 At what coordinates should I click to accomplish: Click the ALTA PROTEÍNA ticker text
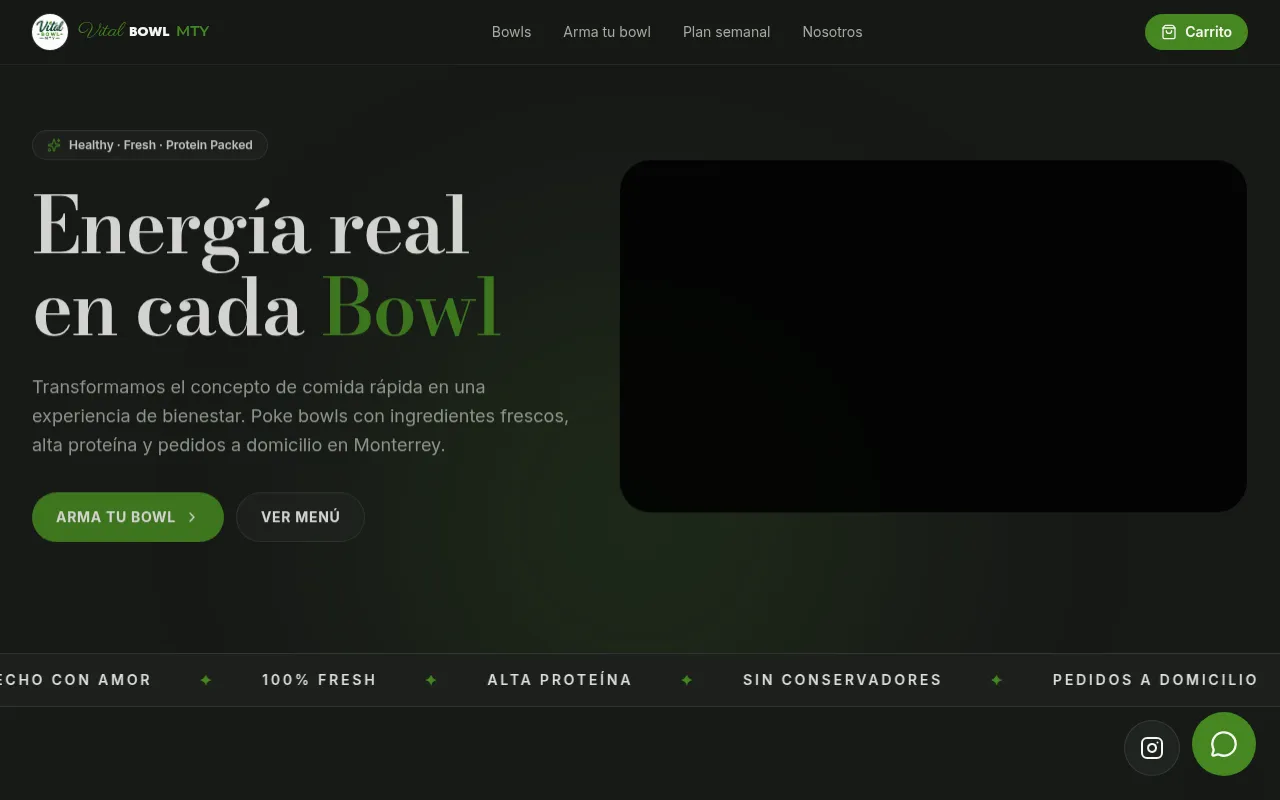tap(560, 680)
